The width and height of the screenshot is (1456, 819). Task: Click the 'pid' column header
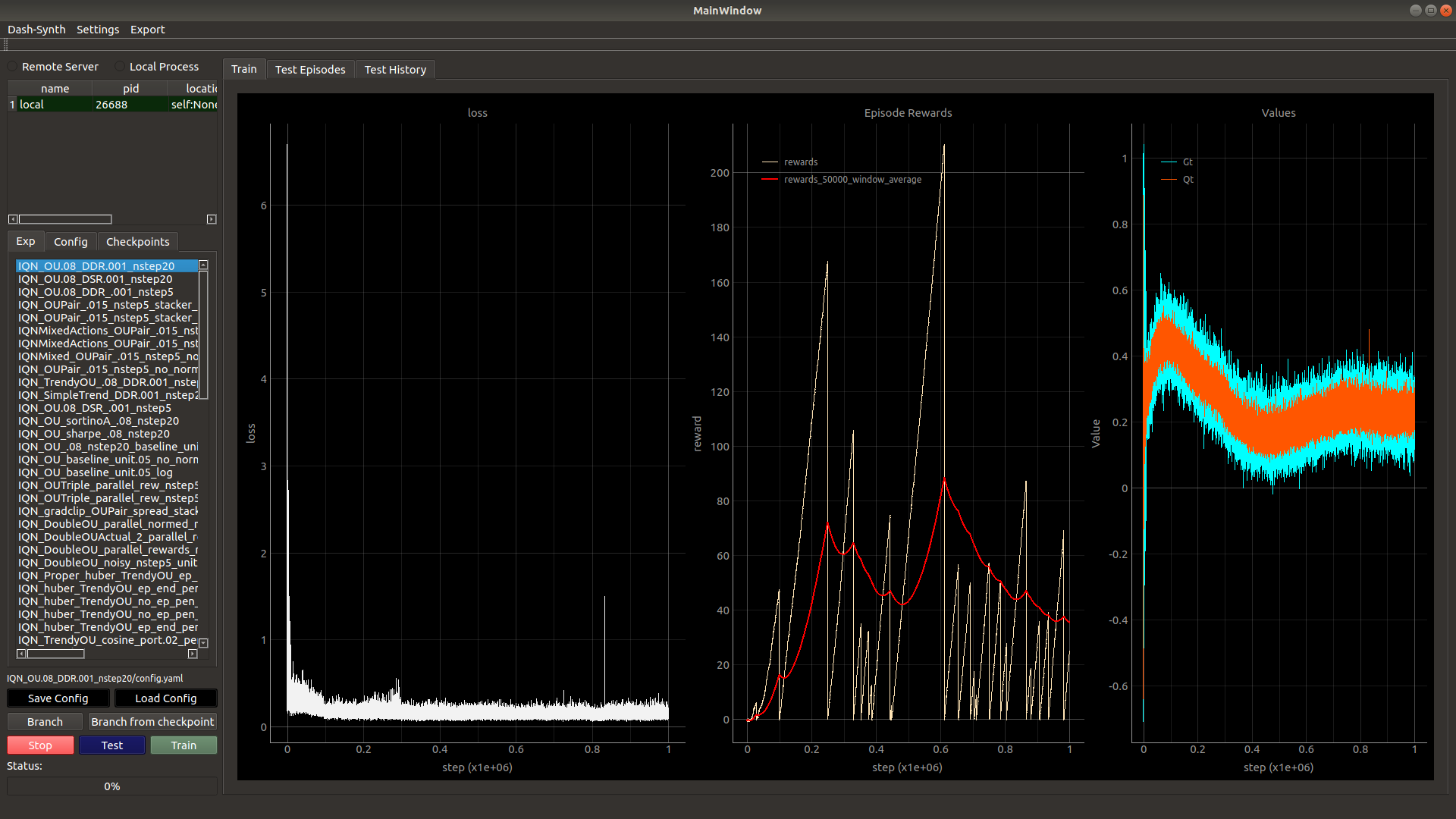point(130,89)
